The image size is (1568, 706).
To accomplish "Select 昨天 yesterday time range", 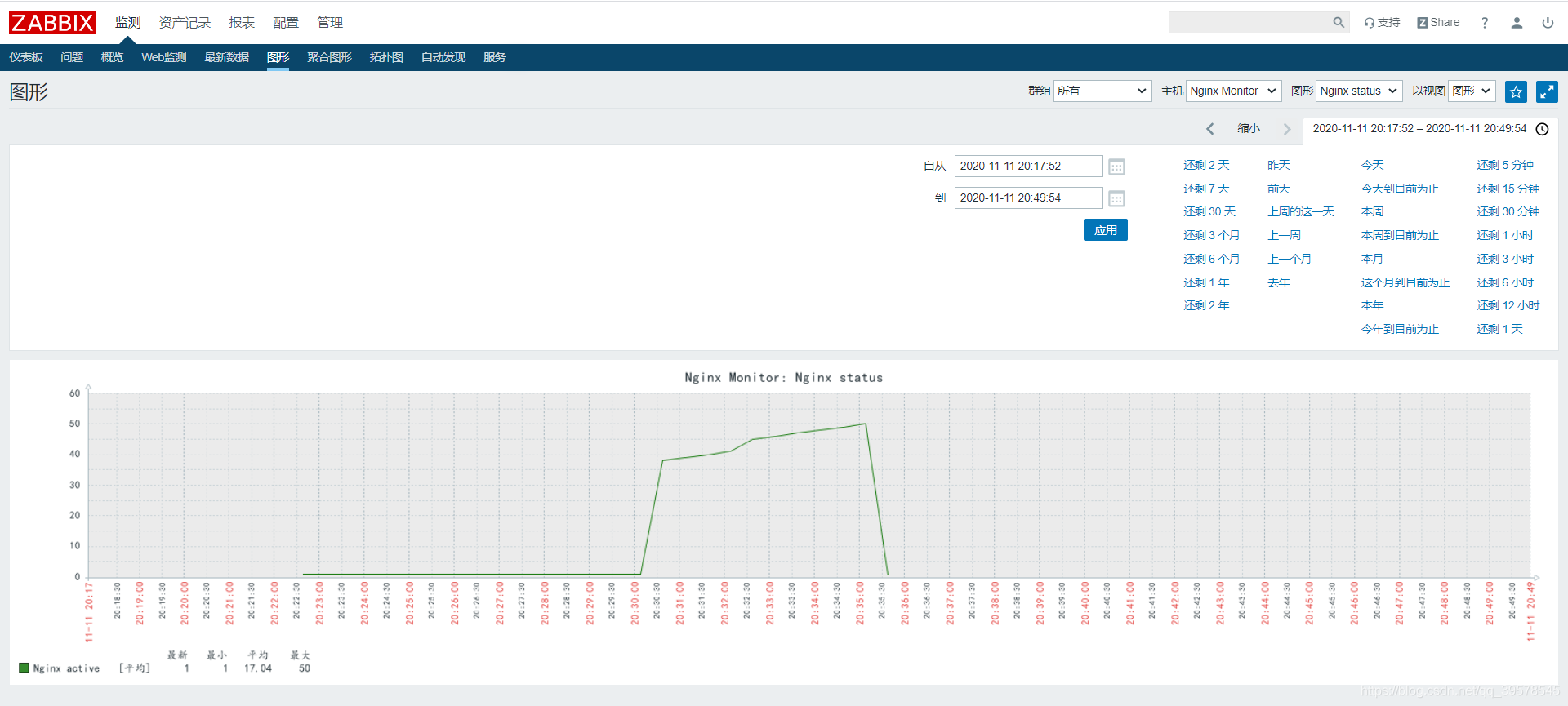I will 1279,165.
